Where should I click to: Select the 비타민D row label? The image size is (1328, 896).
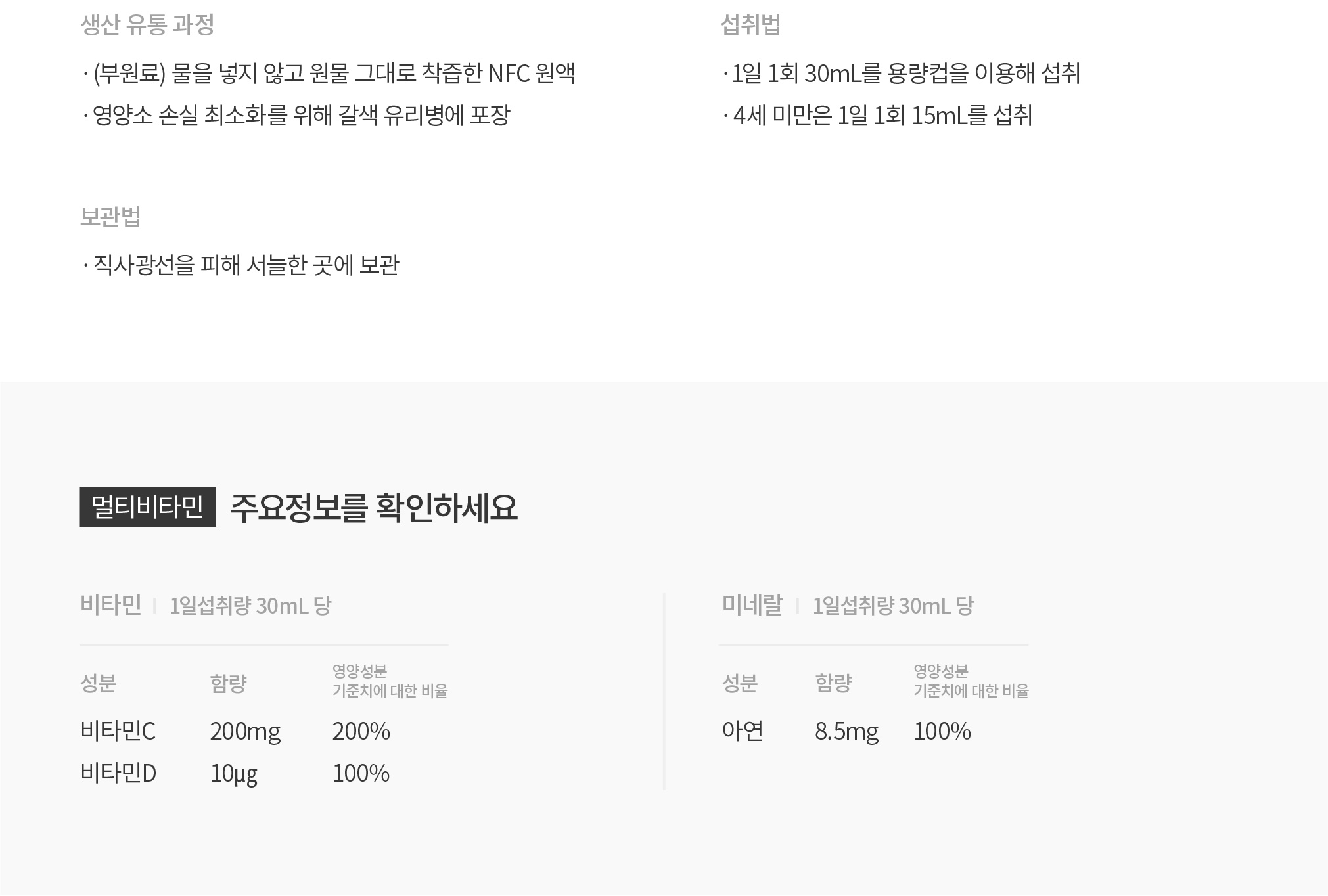(x=118, y=773)
